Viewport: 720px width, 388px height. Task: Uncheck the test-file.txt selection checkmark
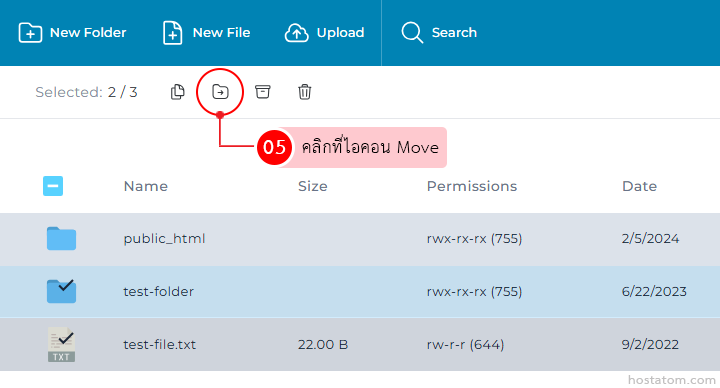pos(61,344)
